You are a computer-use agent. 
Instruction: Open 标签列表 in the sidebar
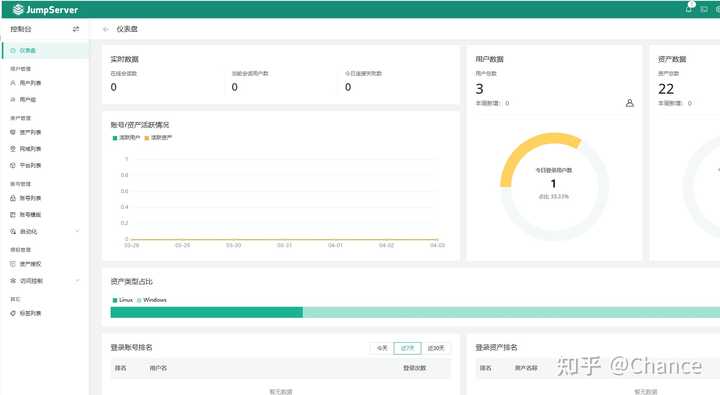(30, 313)
